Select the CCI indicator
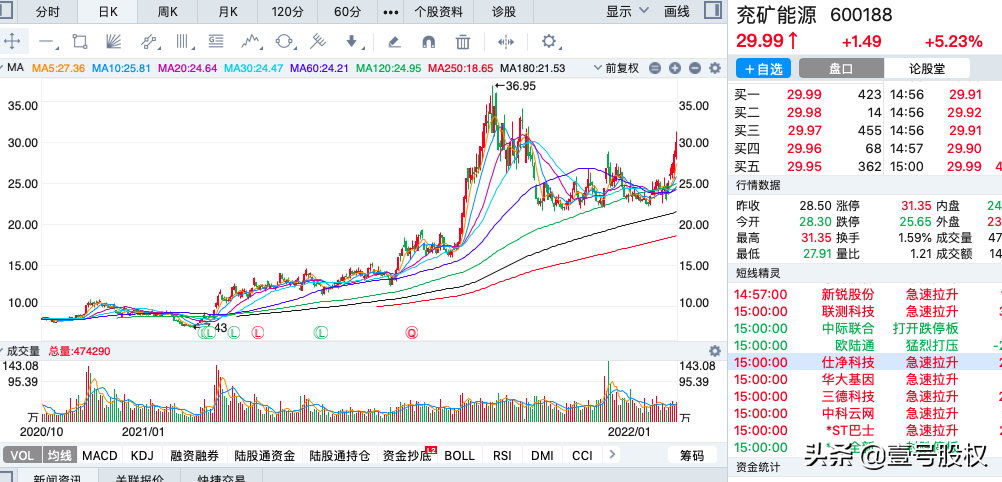1002x482 pixels. tap(582, 455)
